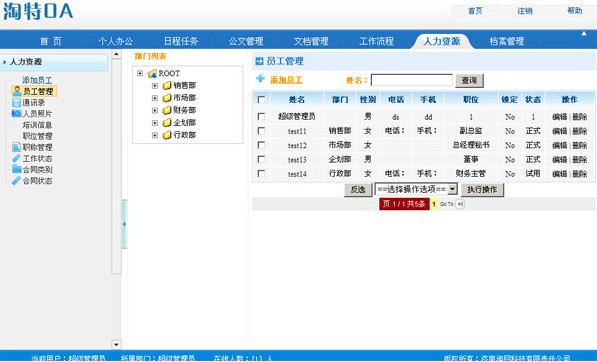The image size is (597, 362).
Task: Click the 工作状态 pencil icon
Action: coord(16,158)
